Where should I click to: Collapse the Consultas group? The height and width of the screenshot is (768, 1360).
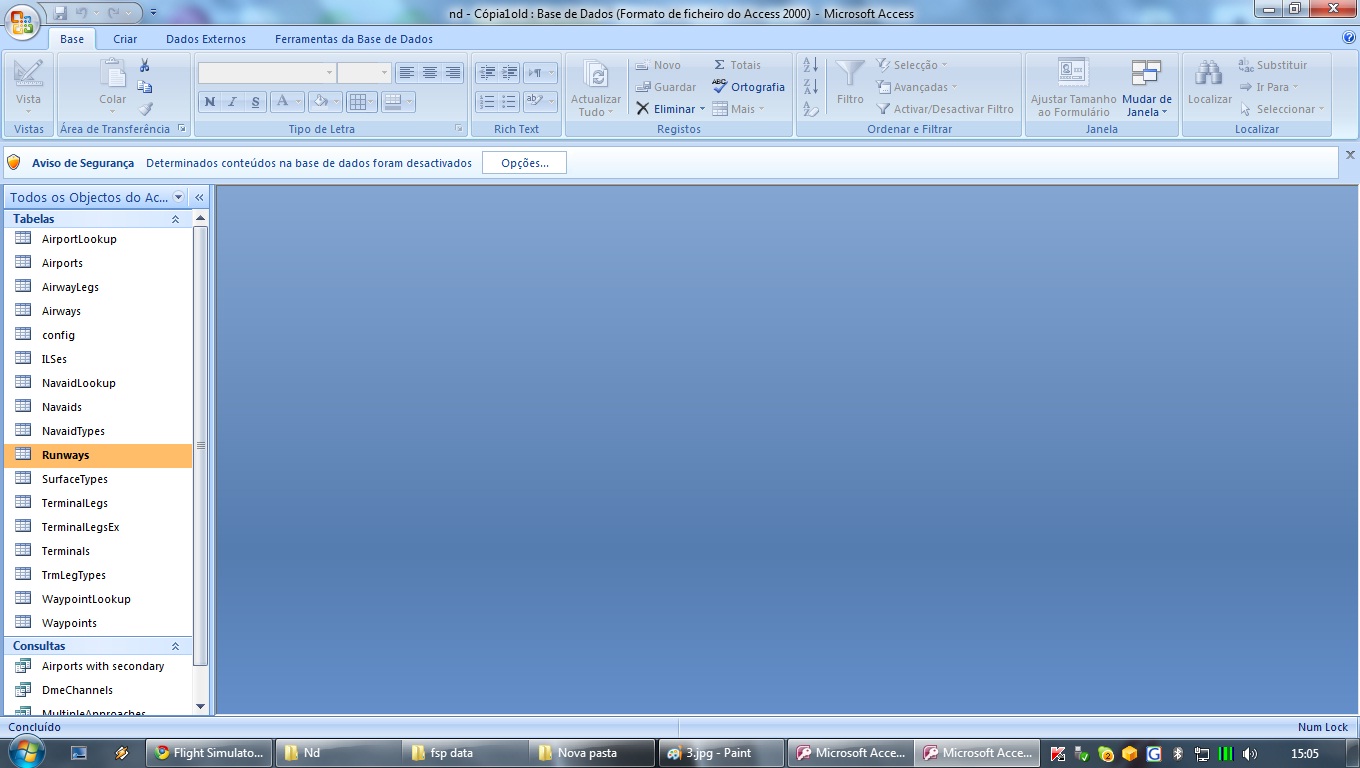tap(176, 647)
